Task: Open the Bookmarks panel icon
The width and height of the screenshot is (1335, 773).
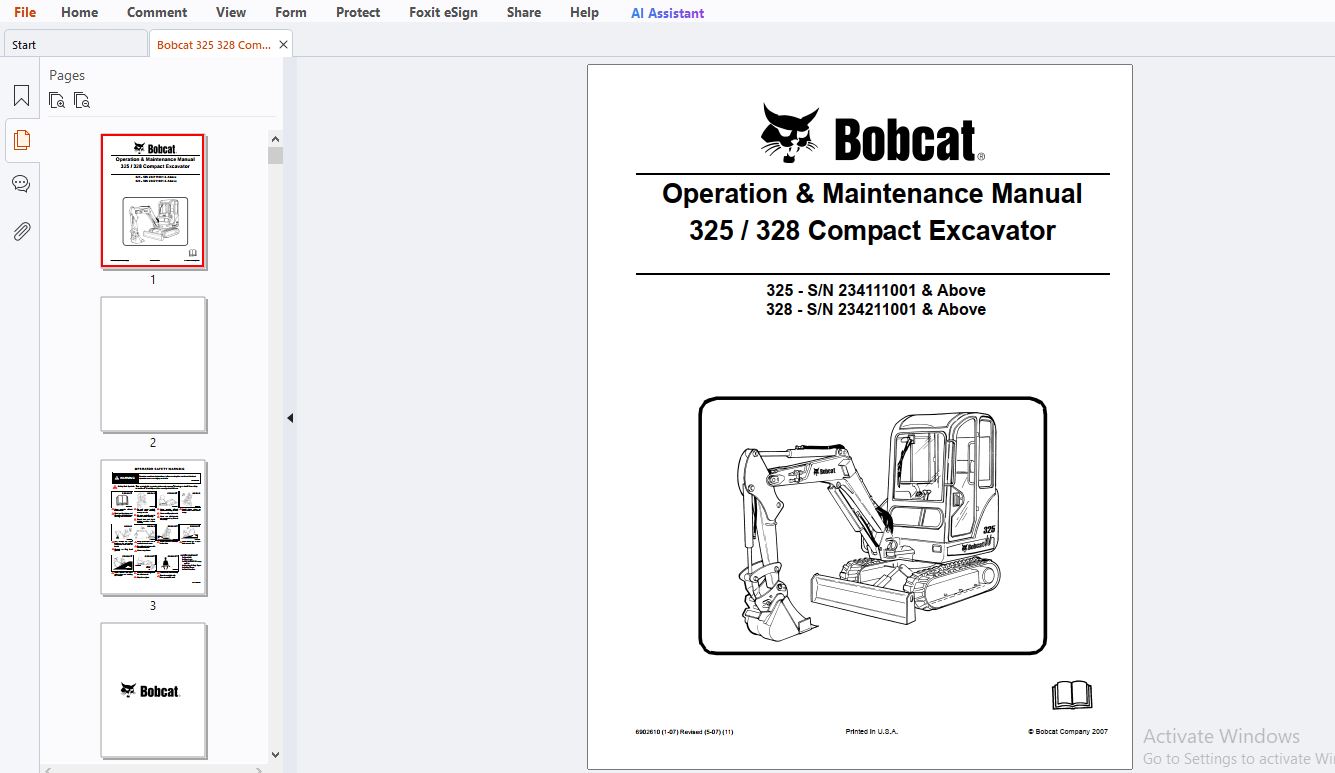Action: [x=21, y=96]
